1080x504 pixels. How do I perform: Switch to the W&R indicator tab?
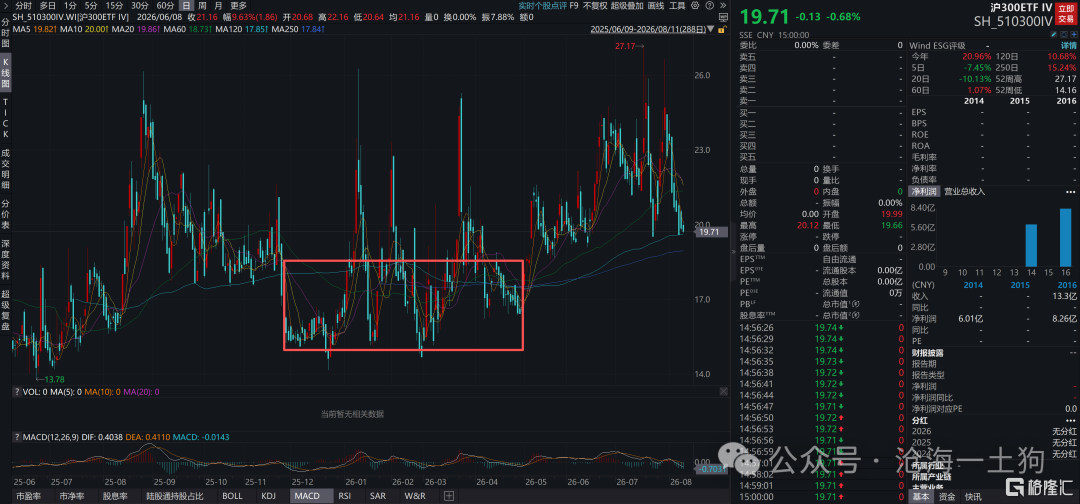(x=415, y=495)
